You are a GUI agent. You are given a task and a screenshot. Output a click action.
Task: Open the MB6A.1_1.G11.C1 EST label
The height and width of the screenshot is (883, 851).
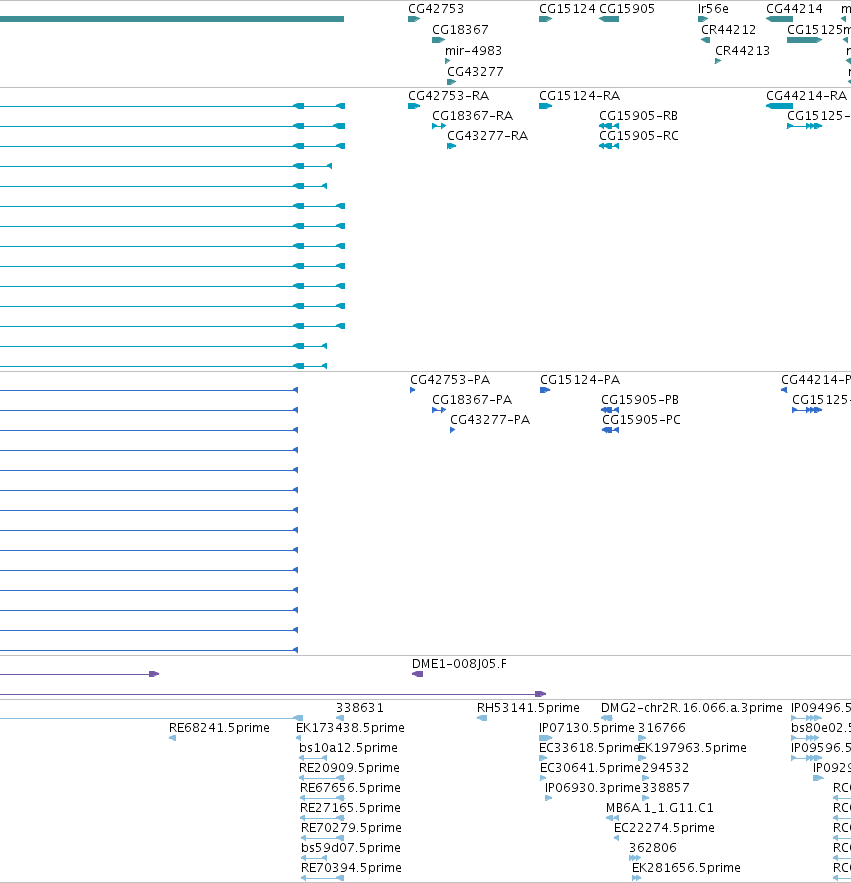click(x=660, y=808)
